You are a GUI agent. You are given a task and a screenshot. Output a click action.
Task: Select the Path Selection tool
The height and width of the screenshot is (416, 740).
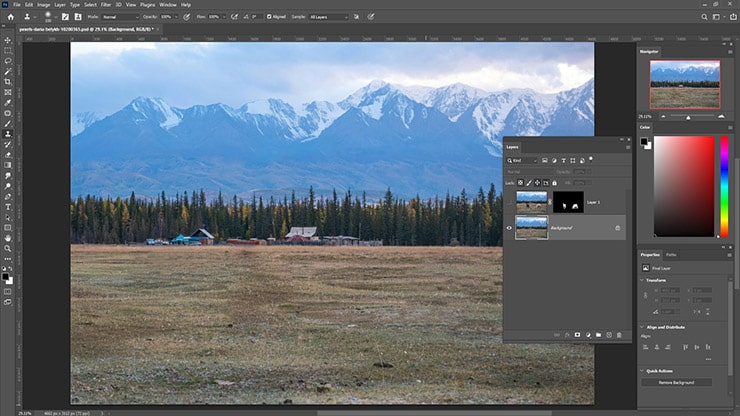click(x=8, y=217)
